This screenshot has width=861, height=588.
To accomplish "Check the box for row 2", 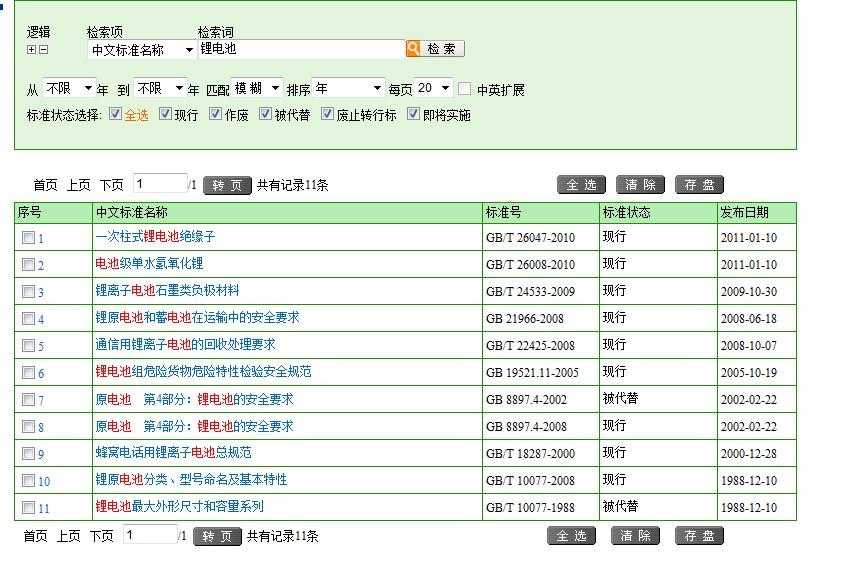I will click(x=29, y=264).
